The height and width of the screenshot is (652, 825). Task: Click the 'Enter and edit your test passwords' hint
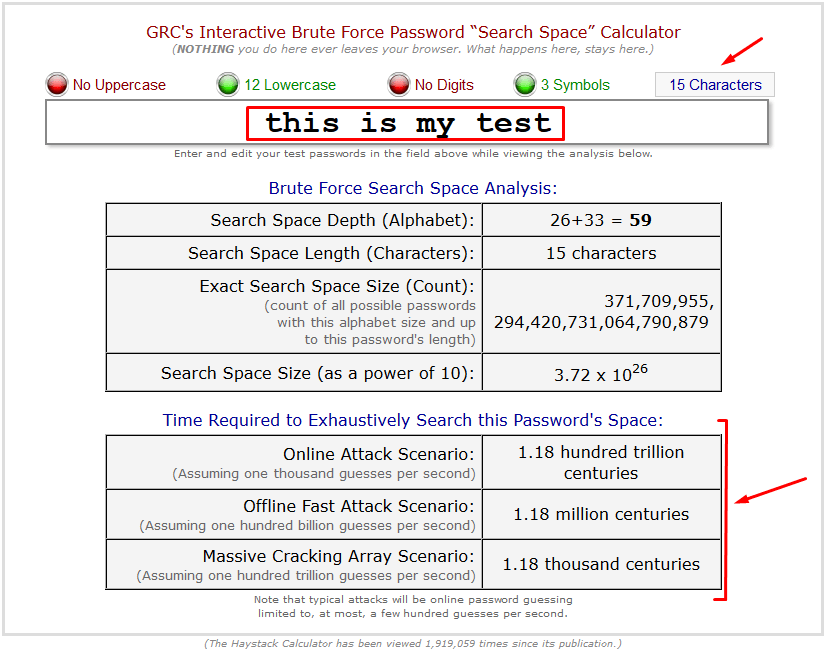click(413, 154)
